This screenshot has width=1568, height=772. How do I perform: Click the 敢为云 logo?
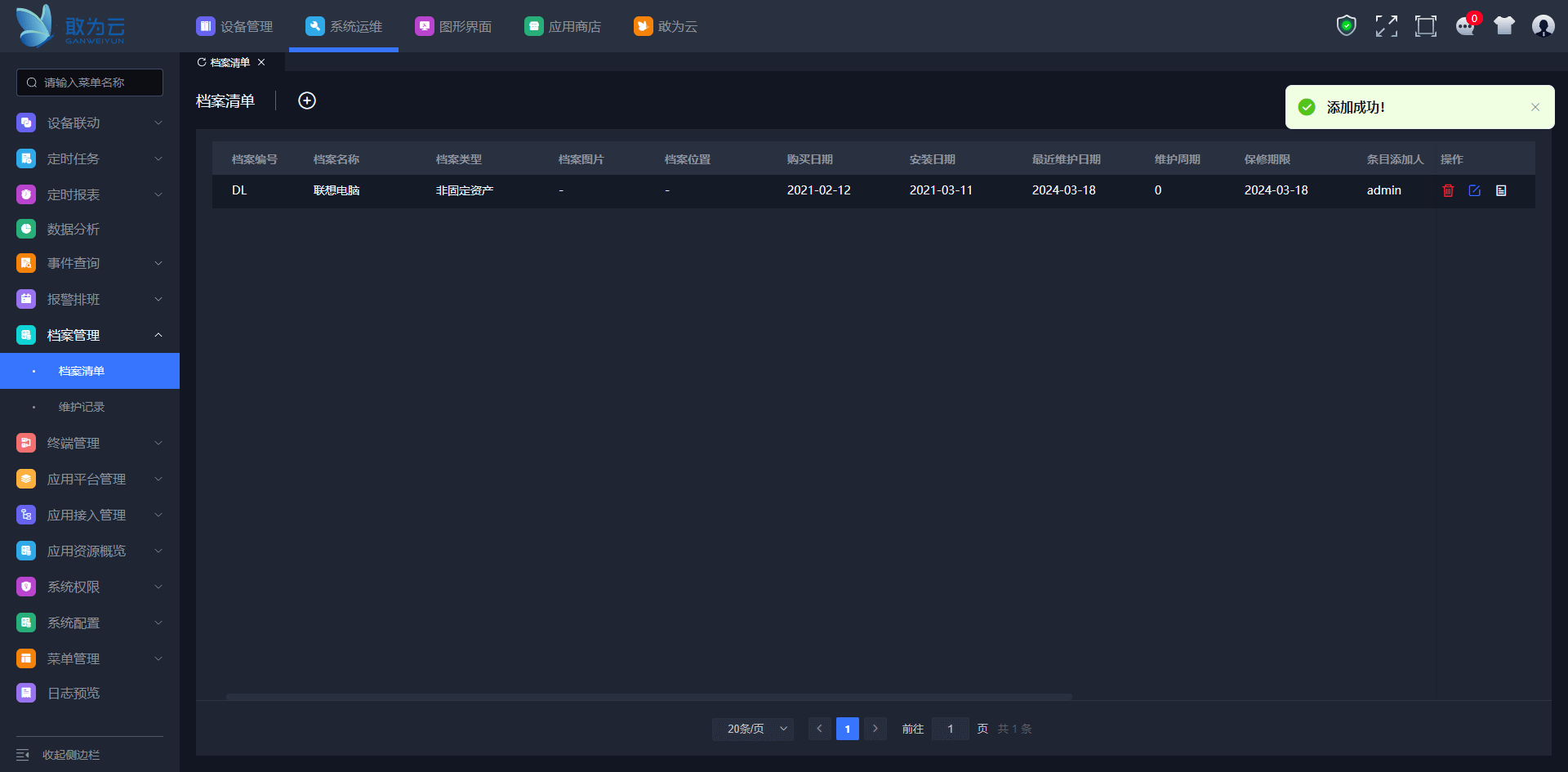(71, 26)
